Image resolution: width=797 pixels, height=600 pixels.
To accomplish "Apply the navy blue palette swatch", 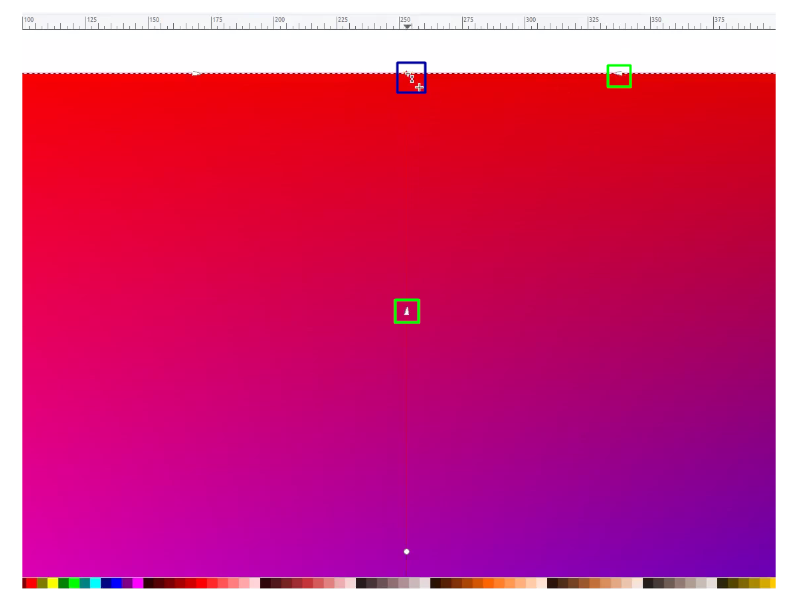I will 106,583.
